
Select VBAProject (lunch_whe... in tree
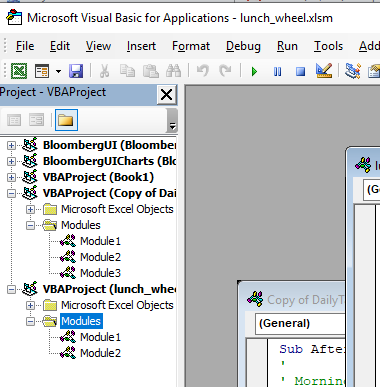point(109,289)
